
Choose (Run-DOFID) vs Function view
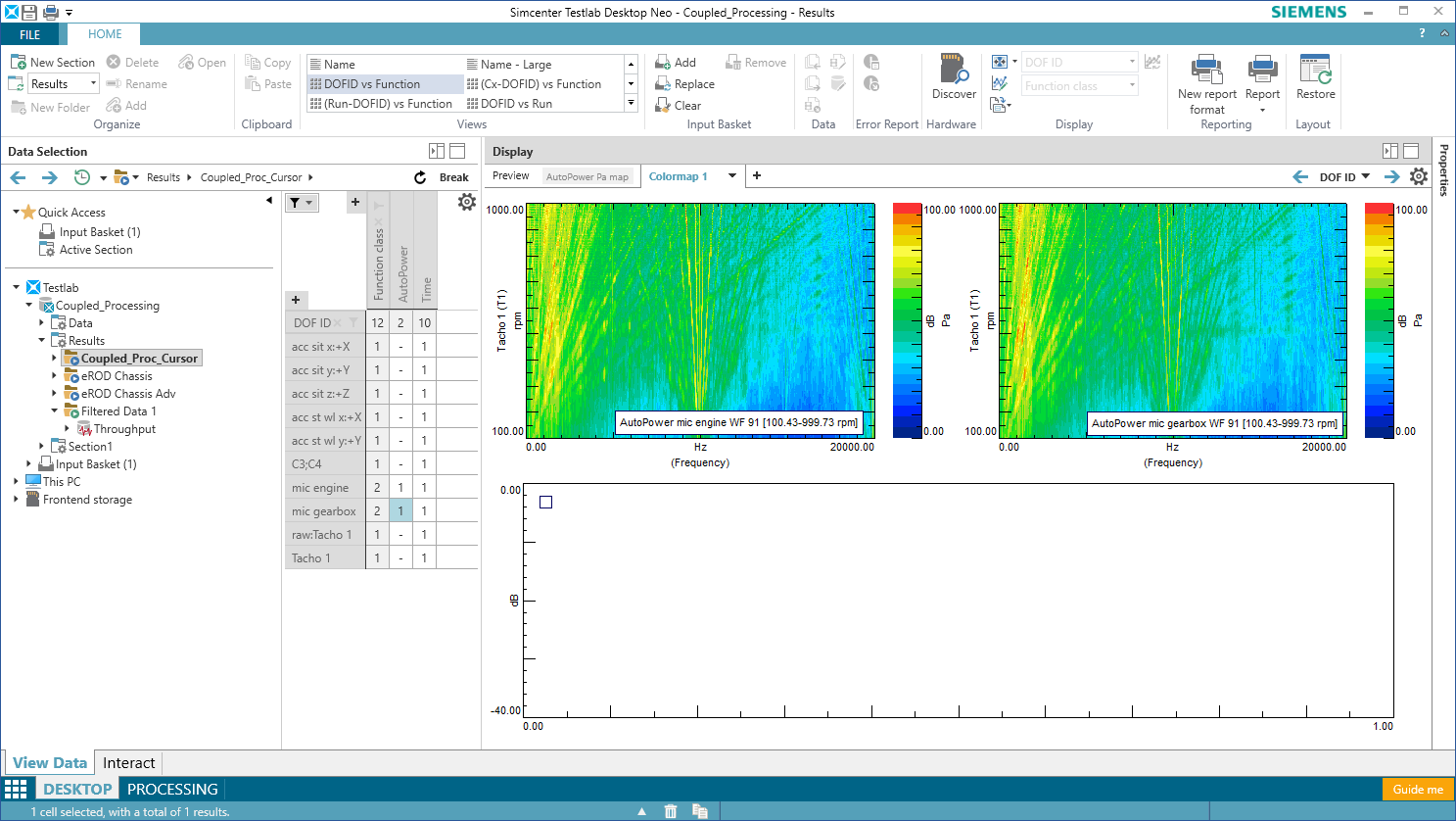(x=385, y=104)
